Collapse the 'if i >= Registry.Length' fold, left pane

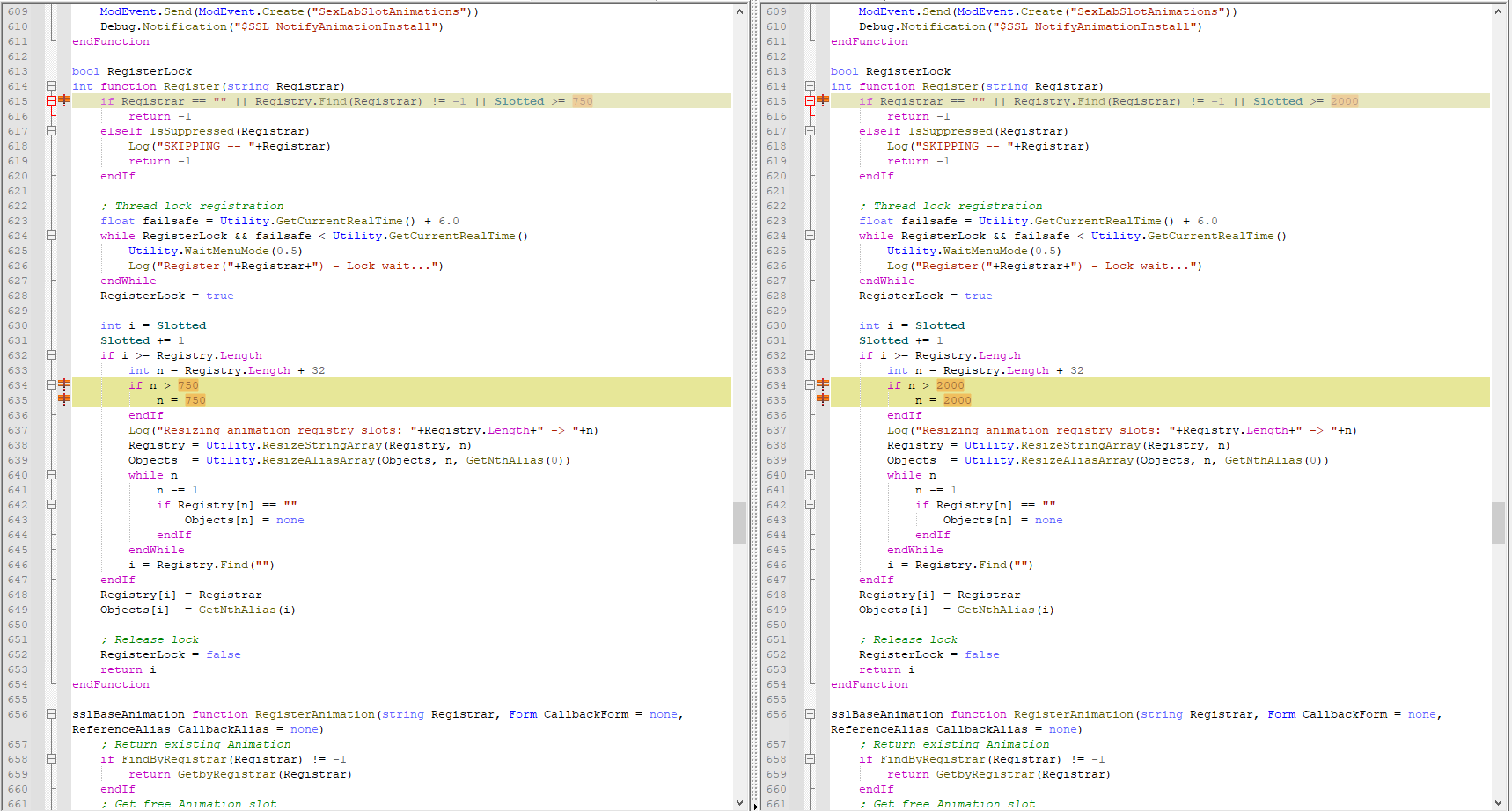(51, 355)
